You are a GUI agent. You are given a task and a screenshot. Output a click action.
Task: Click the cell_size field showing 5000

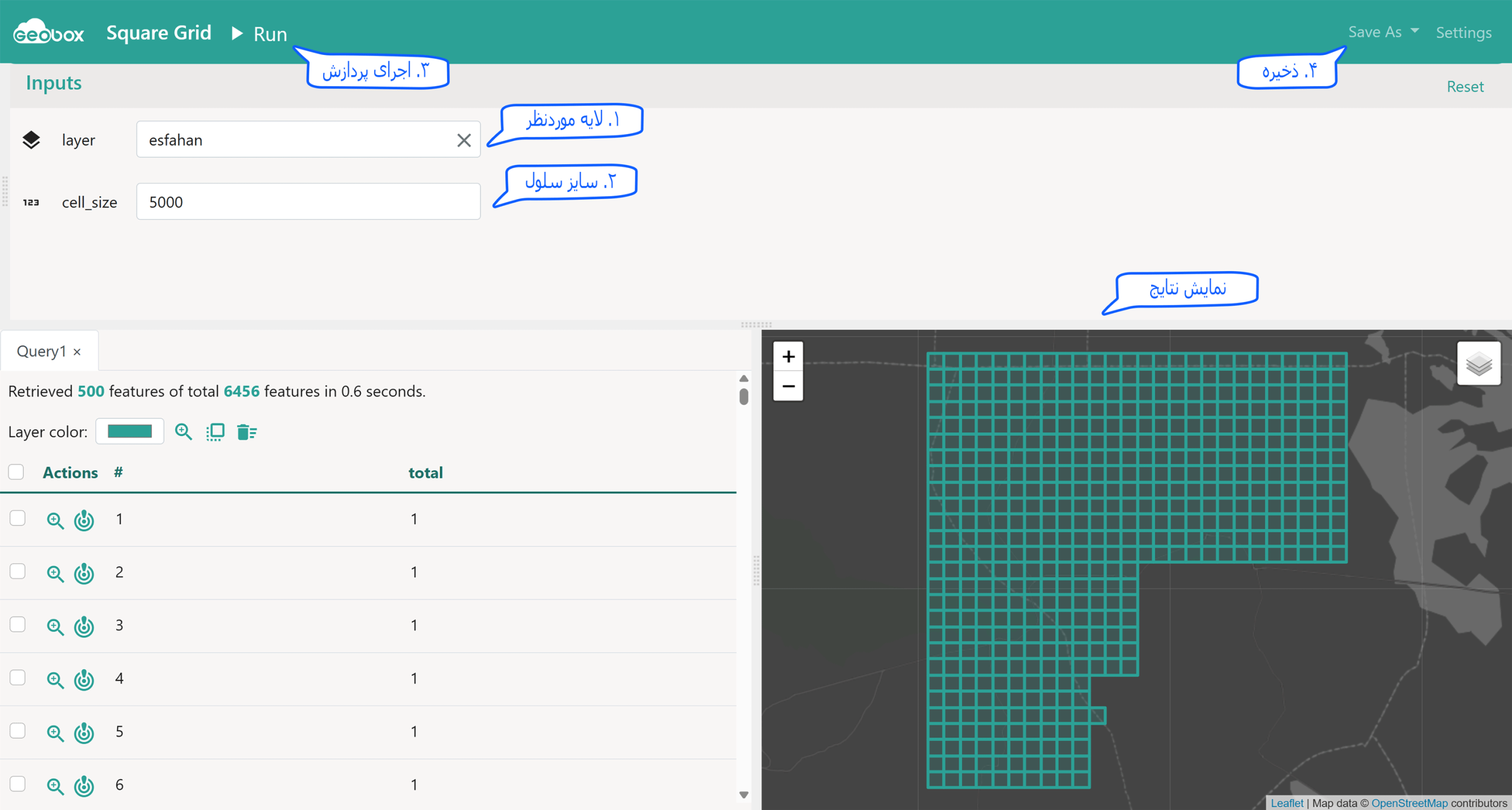(x=308, y=201)
